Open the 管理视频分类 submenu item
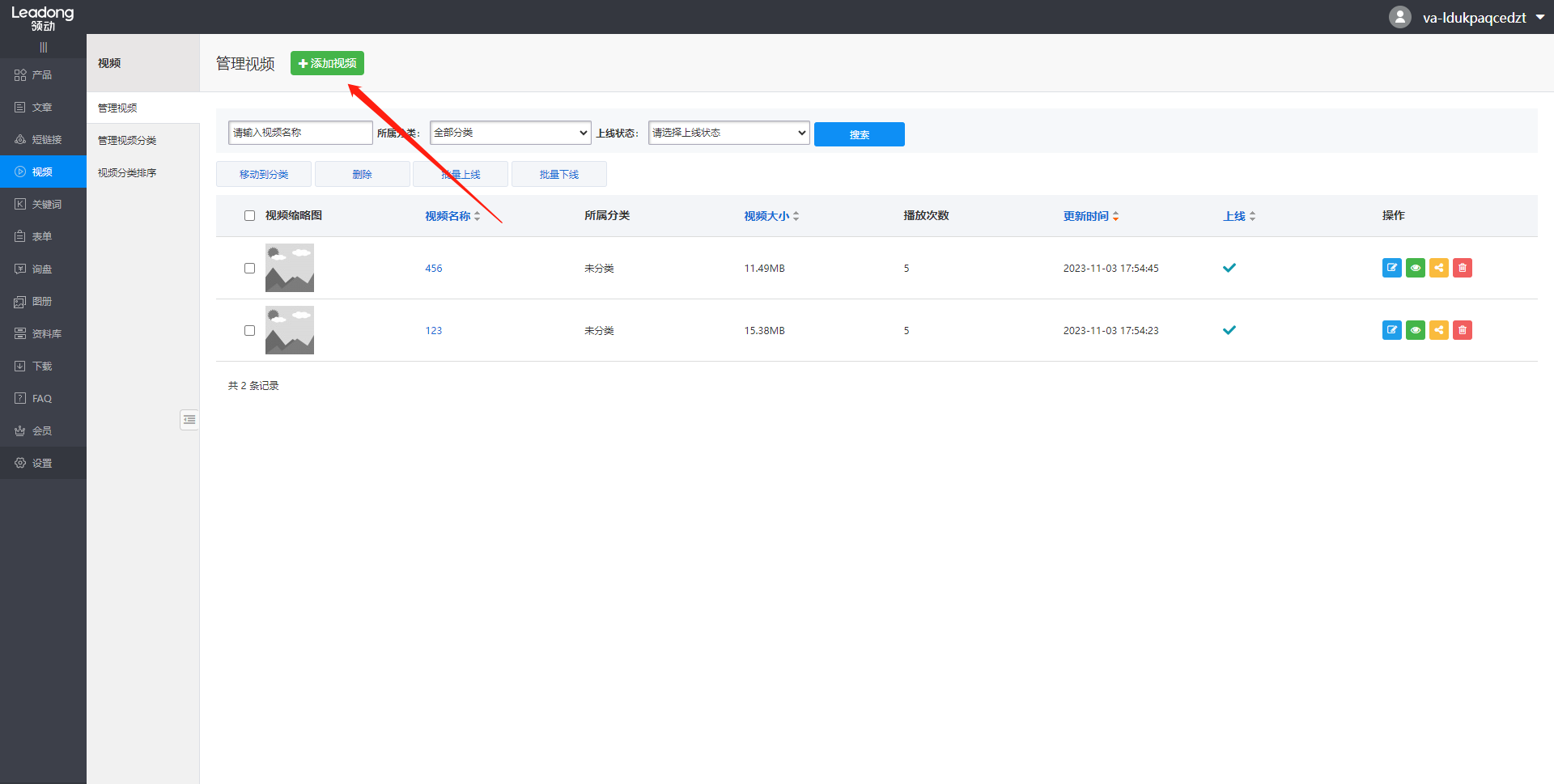 [x=127, y=140]
